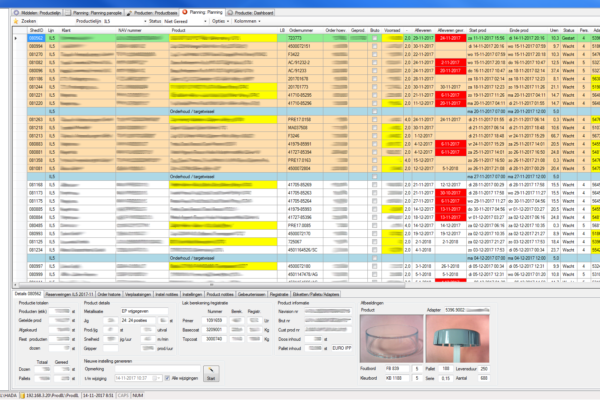Click the Producten: Productbasis brush icon
Viewport: 600px width, 400px height.
click(x=129, y=13)
